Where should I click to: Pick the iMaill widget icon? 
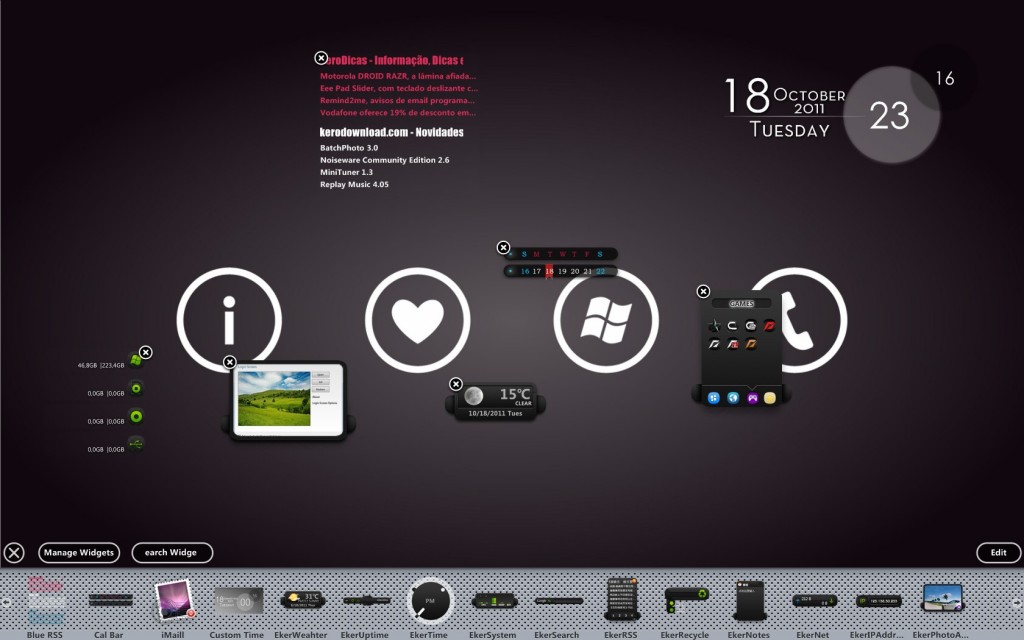(174, 600)
